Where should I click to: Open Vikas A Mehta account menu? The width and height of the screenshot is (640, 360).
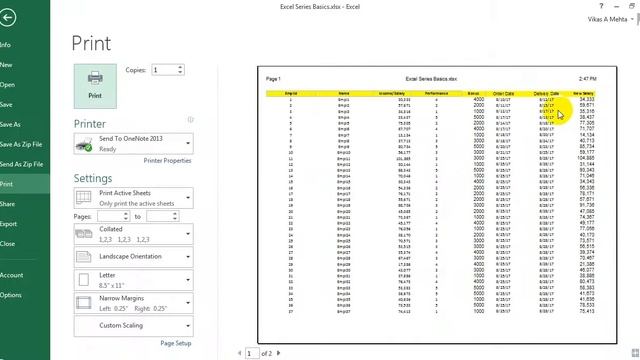[610, 19]
